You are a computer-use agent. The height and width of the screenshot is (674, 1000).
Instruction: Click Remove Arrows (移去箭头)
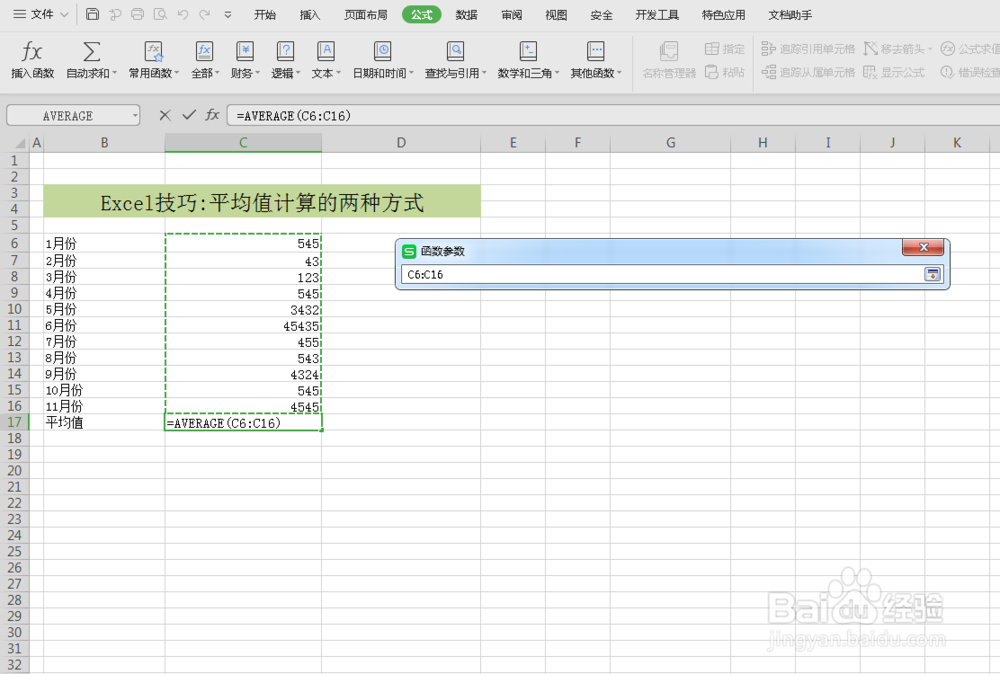click(x=898, y=49)
